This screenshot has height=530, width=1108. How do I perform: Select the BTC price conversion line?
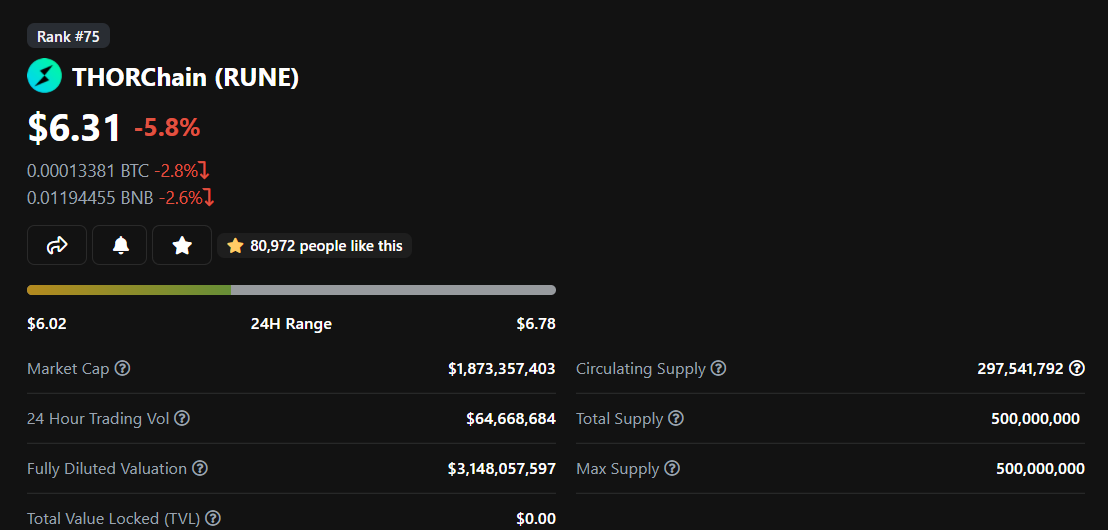click(118, 171)
